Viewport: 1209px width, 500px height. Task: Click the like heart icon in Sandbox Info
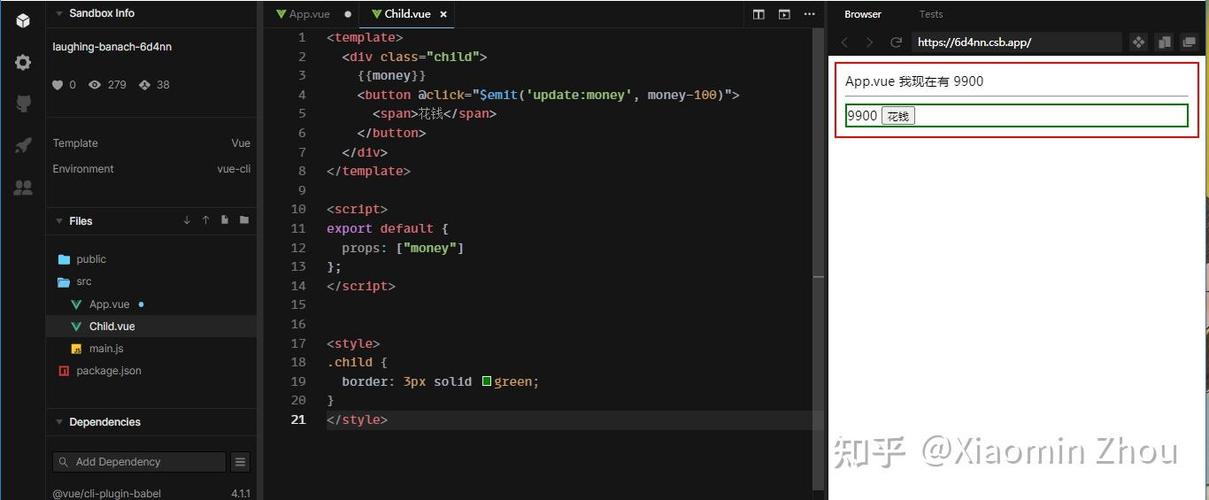tap(58, 85)
